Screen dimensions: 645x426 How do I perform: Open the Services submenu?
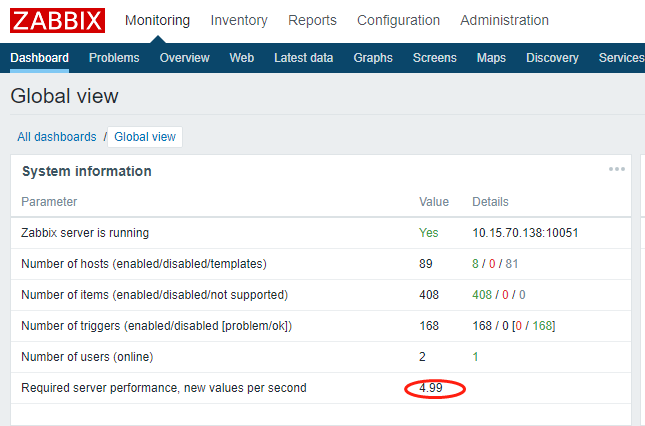click(622, 58)
